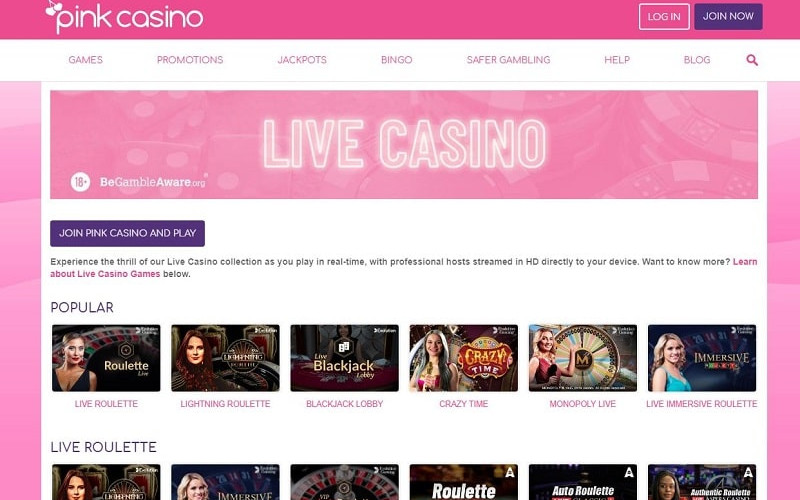Click the Log In button

click(x=664, y=17)
